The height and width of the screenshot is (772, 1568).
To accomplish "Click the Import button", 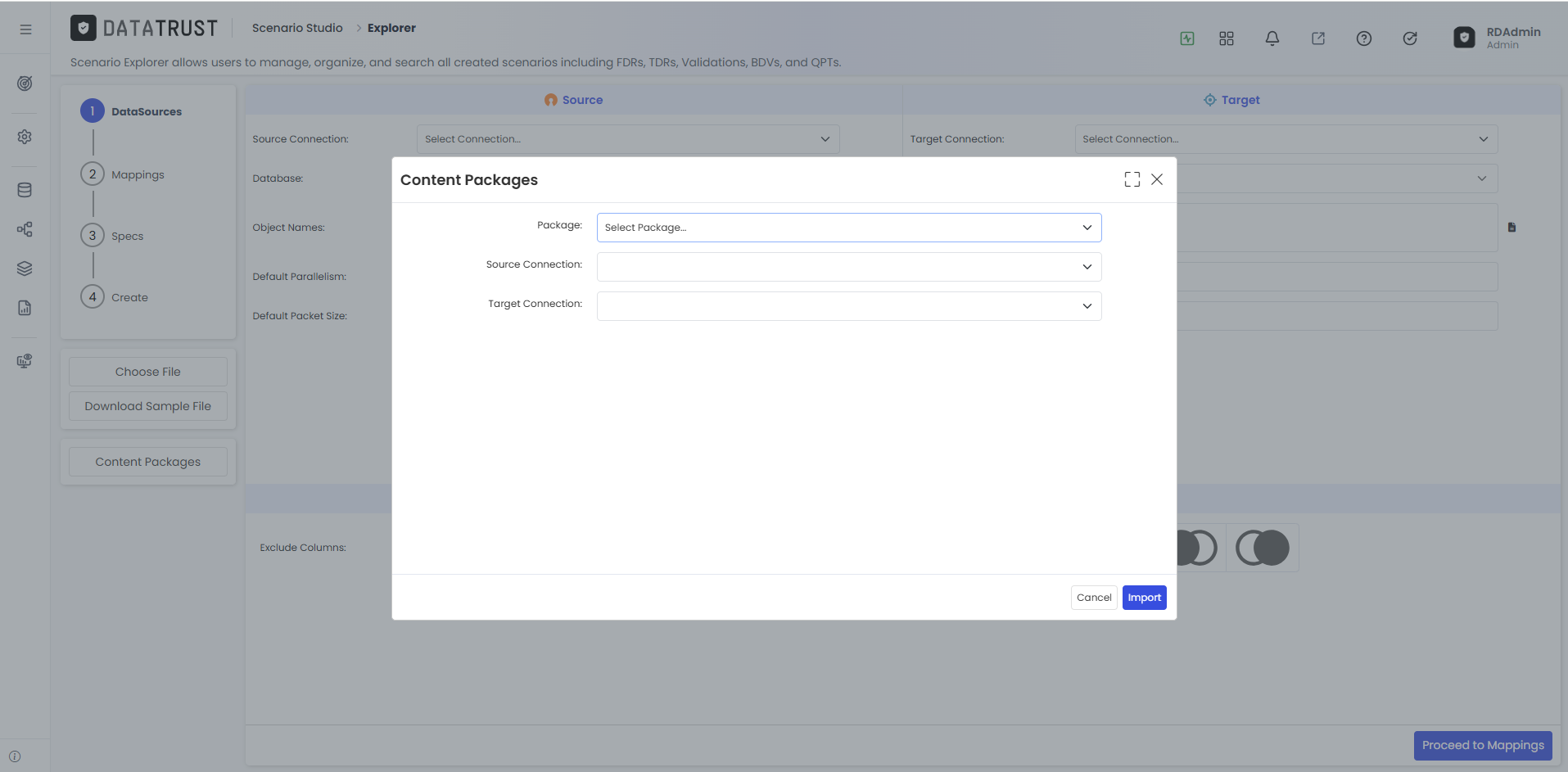I will click(1145, 598).
